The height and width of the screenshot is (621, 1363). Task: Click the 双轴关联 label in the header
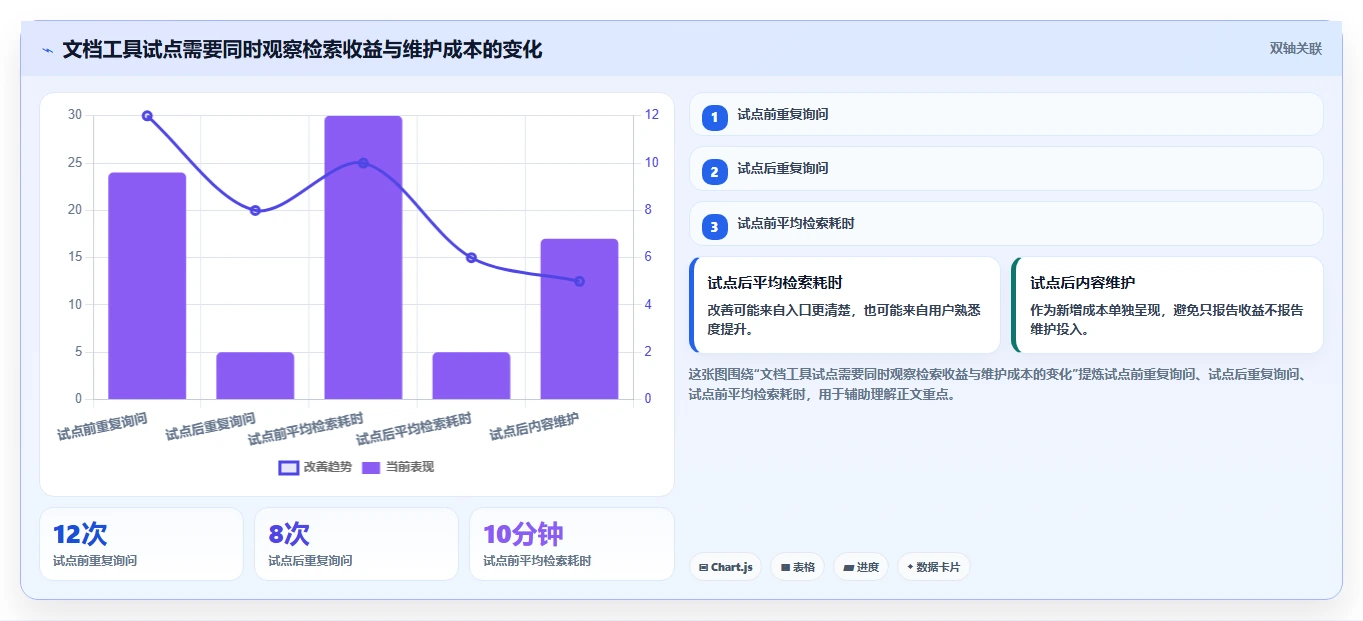1295,49
